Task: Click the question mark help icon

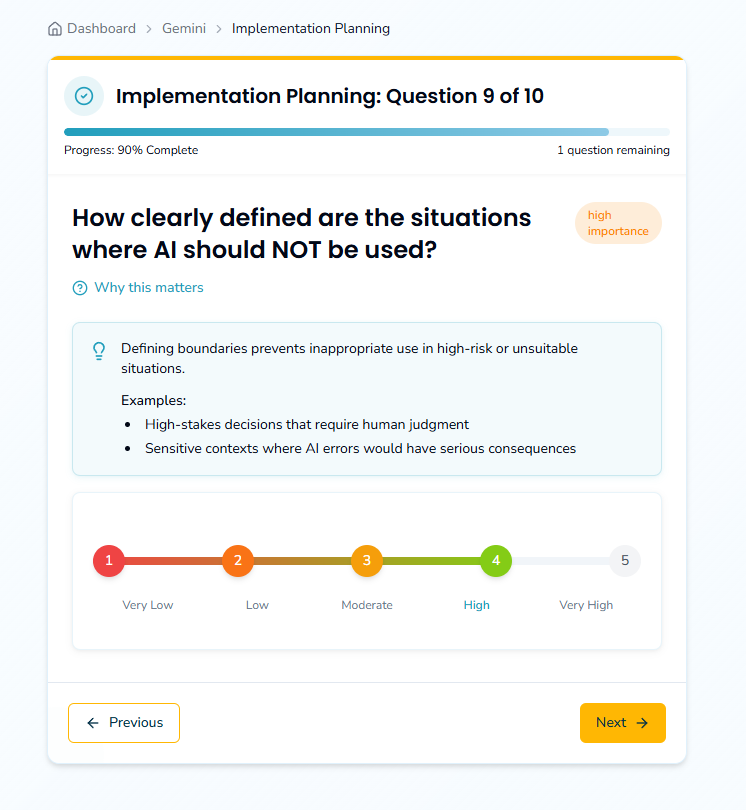Action: tap(80, 288)
